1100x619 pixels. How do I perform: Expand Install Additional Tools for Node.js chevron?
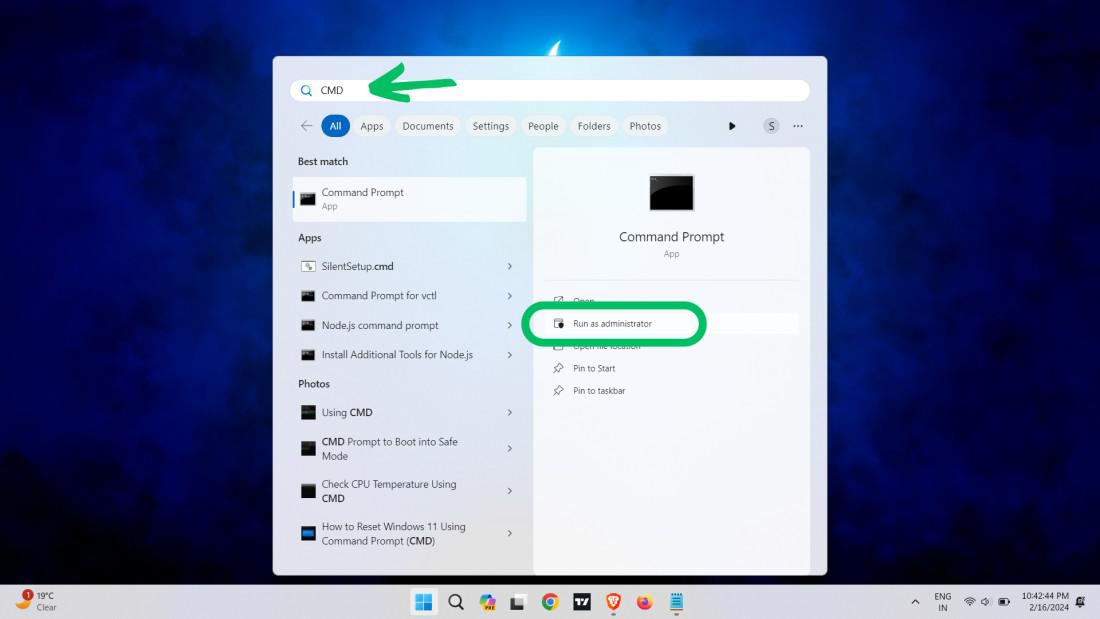509,354
